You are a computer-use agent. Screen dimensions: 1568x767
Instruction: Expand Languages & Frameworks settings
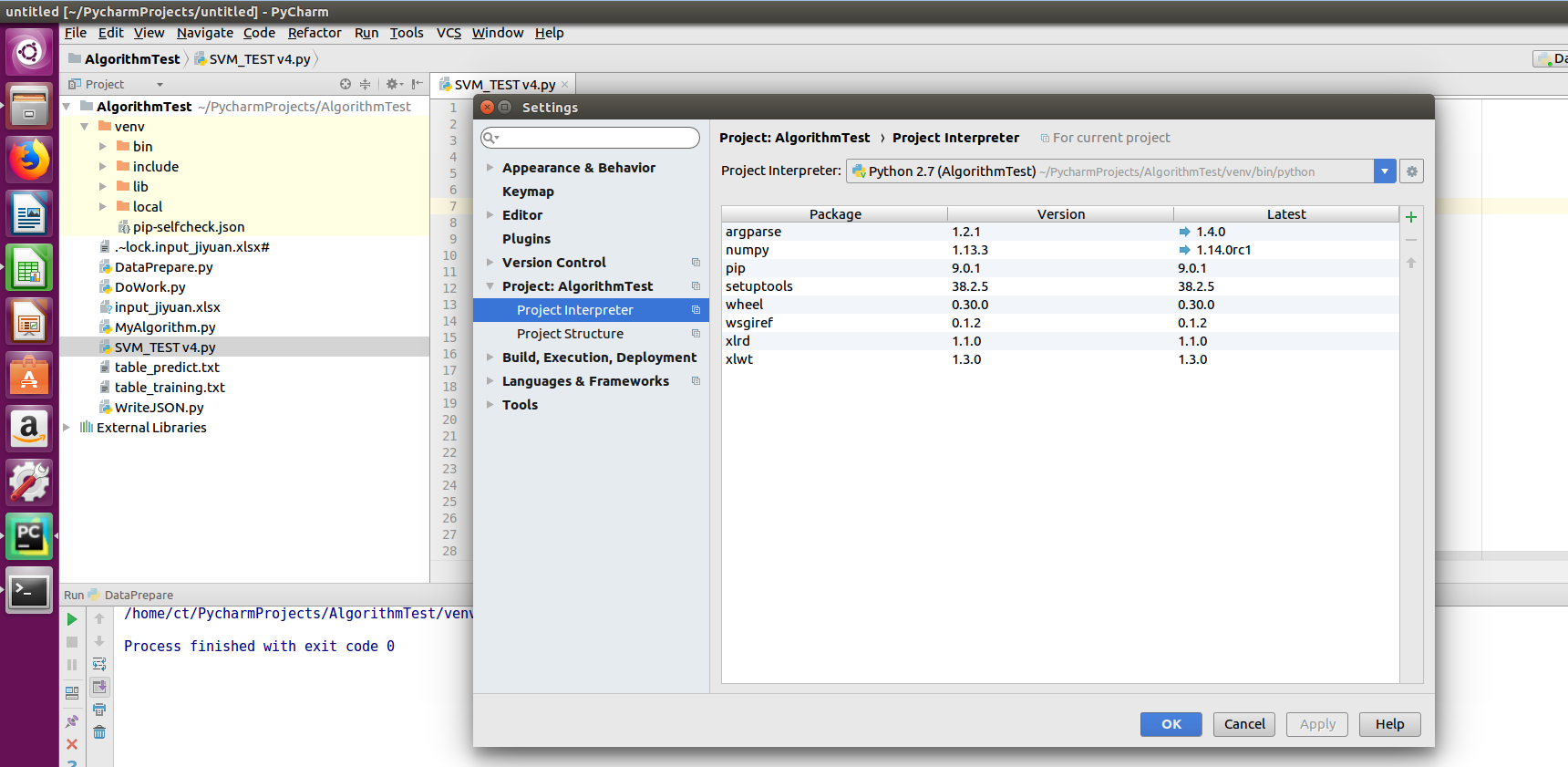pyautogui.click(x=490, y=381)
